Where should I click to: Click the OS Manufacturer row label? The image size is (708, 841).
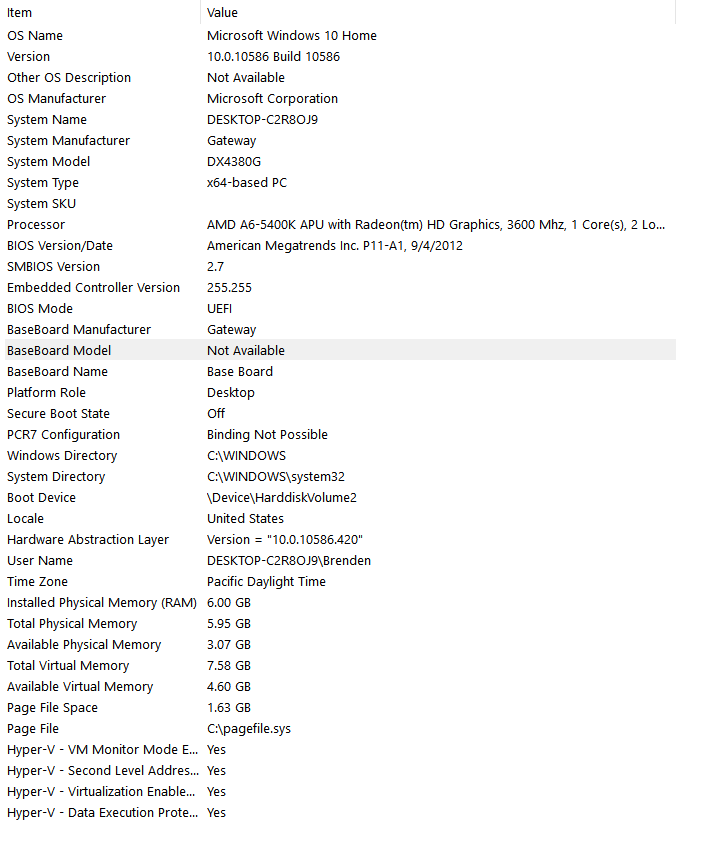[56, 99]
